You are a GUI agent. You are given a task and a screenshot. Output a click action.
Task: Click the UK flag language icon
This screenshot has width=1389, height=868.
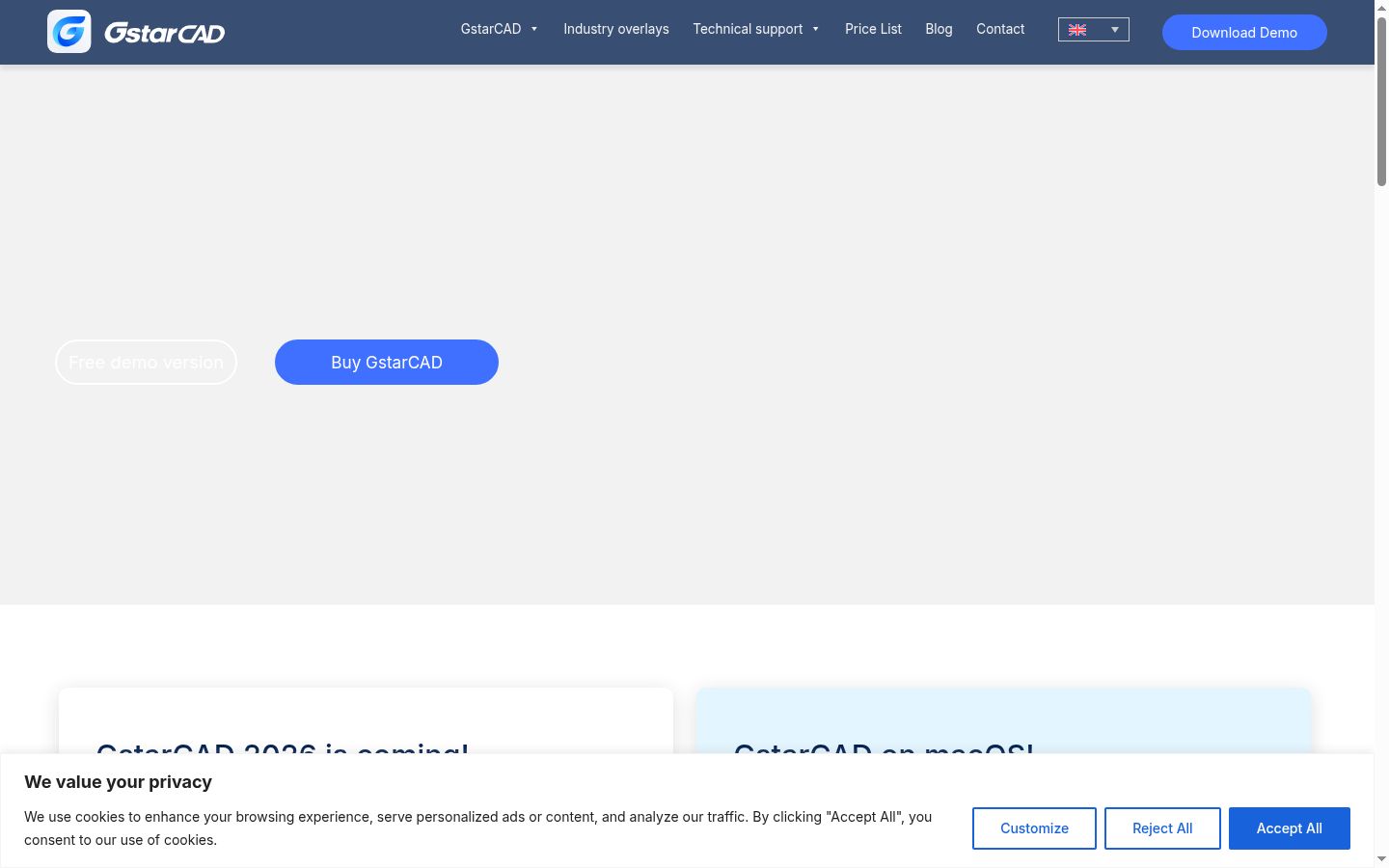[1077, 30]
